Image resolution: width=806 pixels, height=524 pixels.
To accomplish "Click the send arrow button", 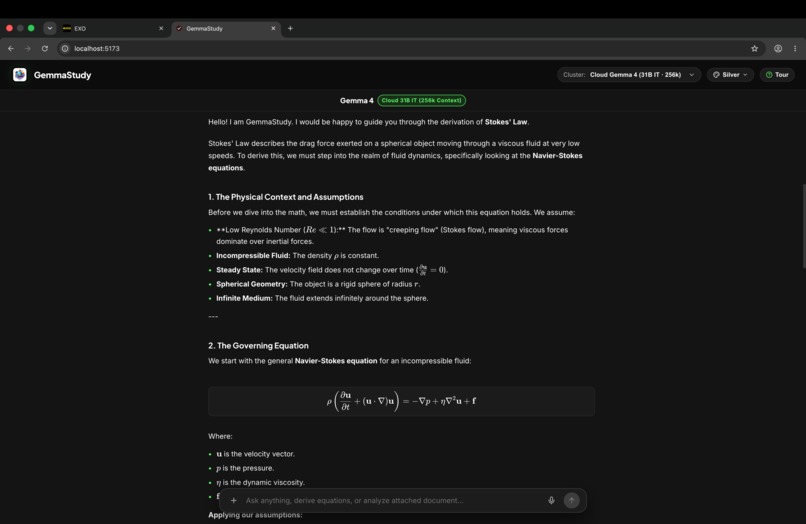I will (x=571, y=500).
